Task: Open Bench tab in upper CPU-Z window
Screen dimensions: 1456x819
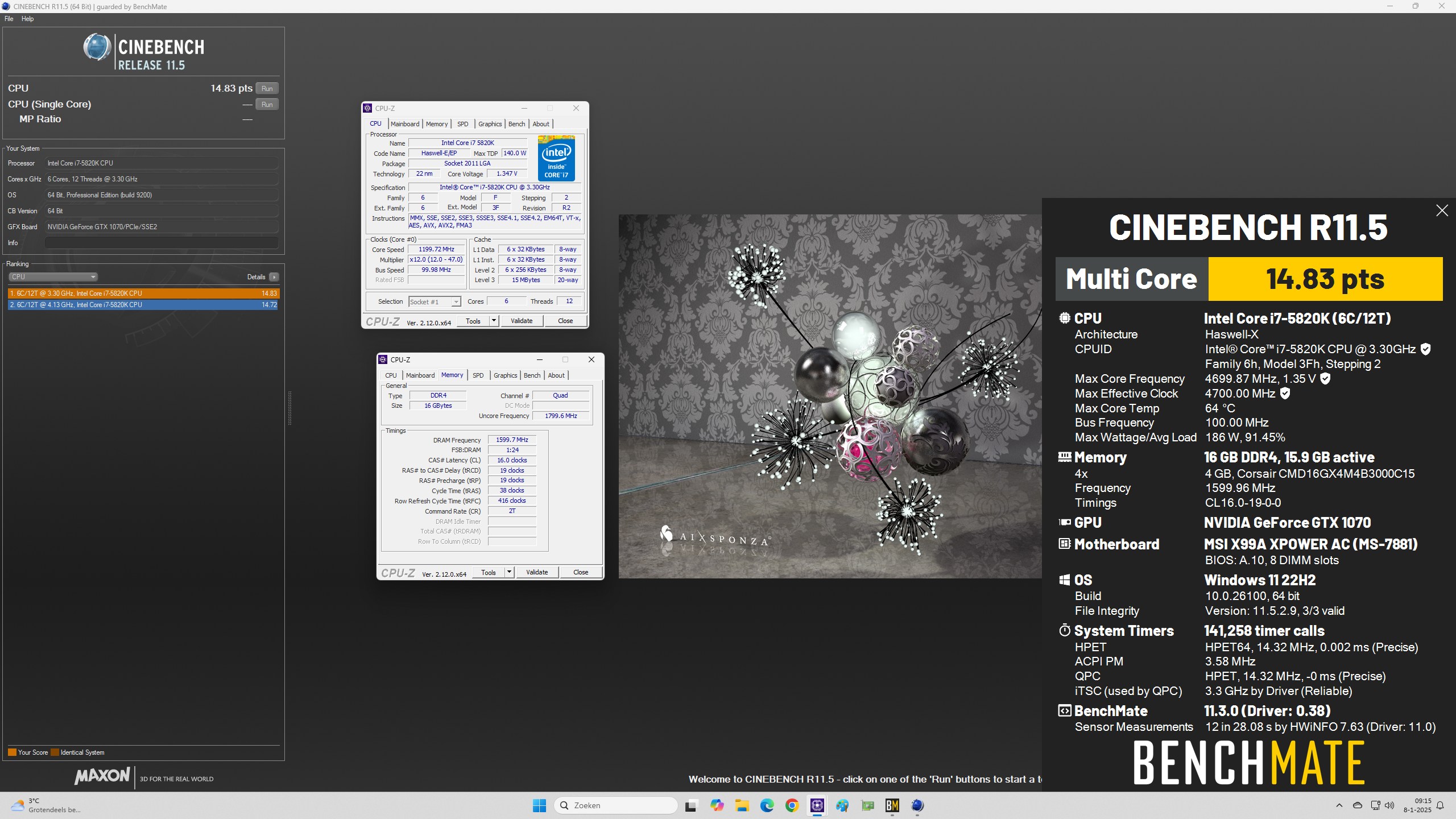Action: pyautogui.click(x=517, y=124)
